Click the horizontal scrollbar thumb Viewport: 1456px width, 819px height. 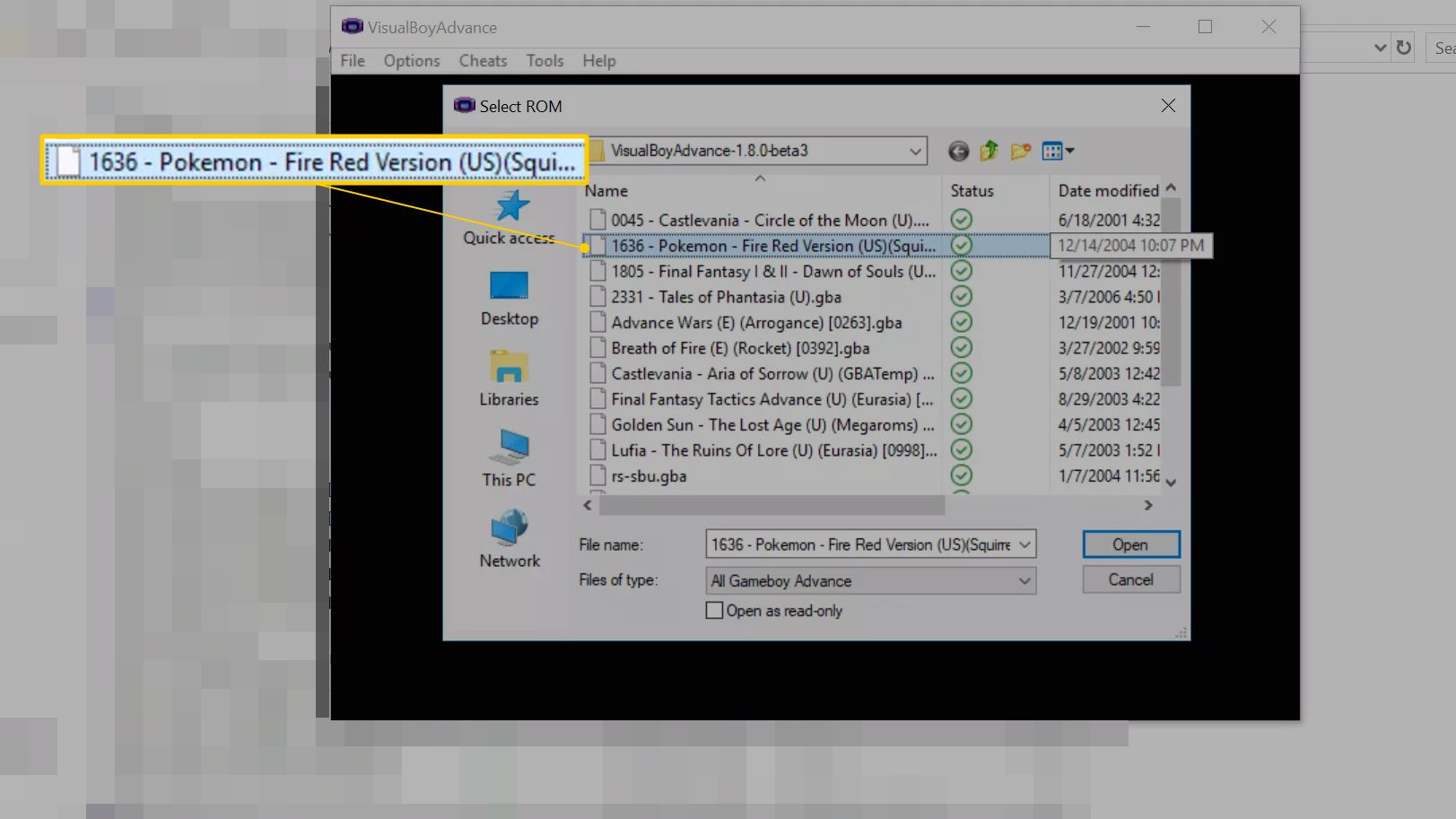click(772, 506)
